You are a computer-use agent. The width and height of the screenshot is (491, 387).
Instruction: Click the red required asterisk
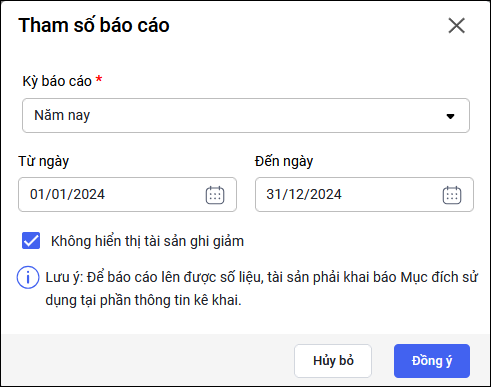pyautogui.click(x=99, y=80)
